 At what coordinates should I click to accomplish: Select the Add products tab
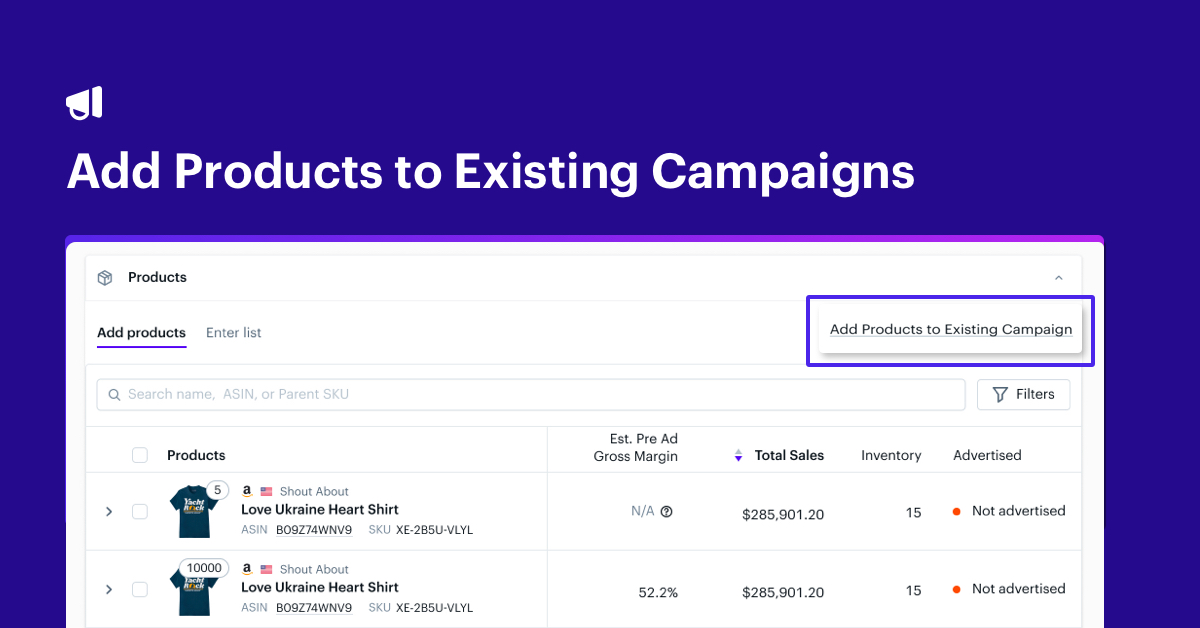tap(141, 332)
